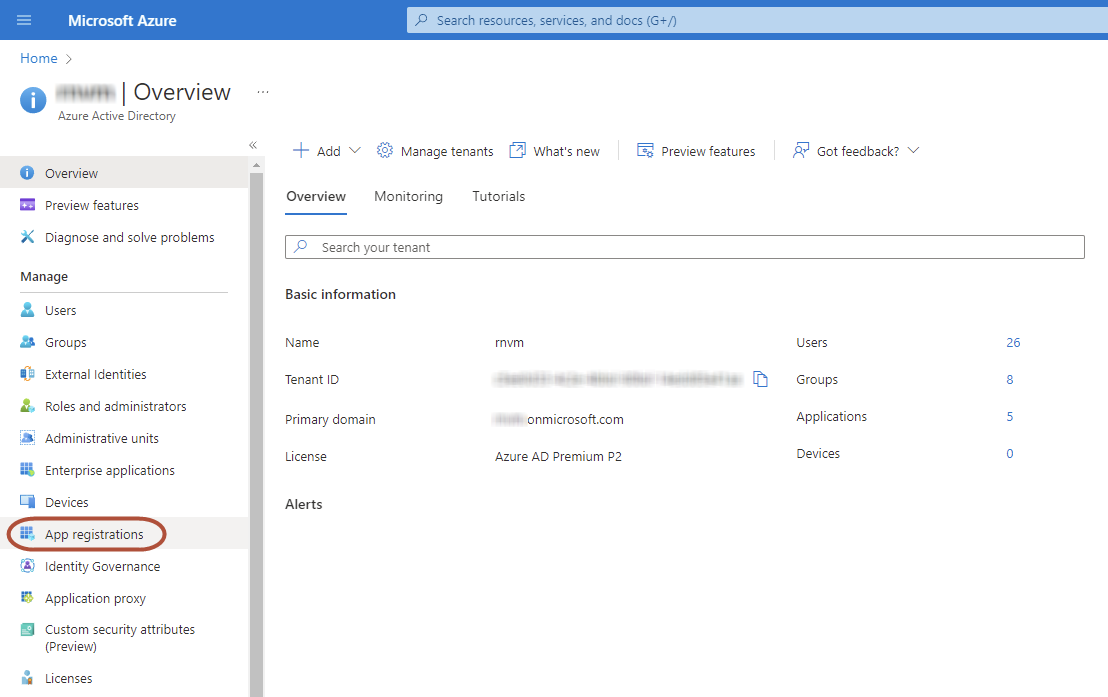Click the Overview info icon in sidebar

pos(27,173)
